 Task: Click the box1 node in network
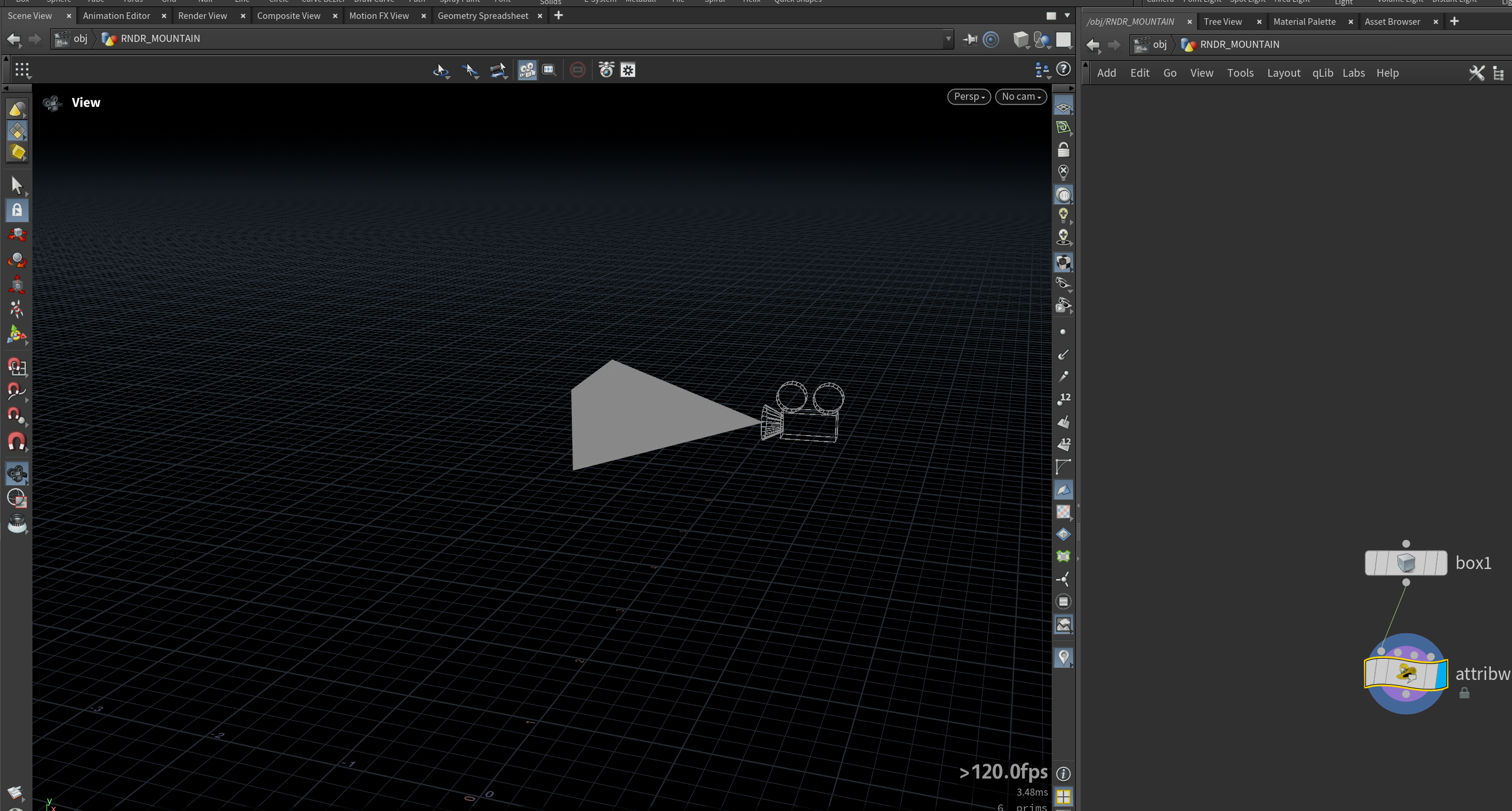click(x=1406, y=563)
